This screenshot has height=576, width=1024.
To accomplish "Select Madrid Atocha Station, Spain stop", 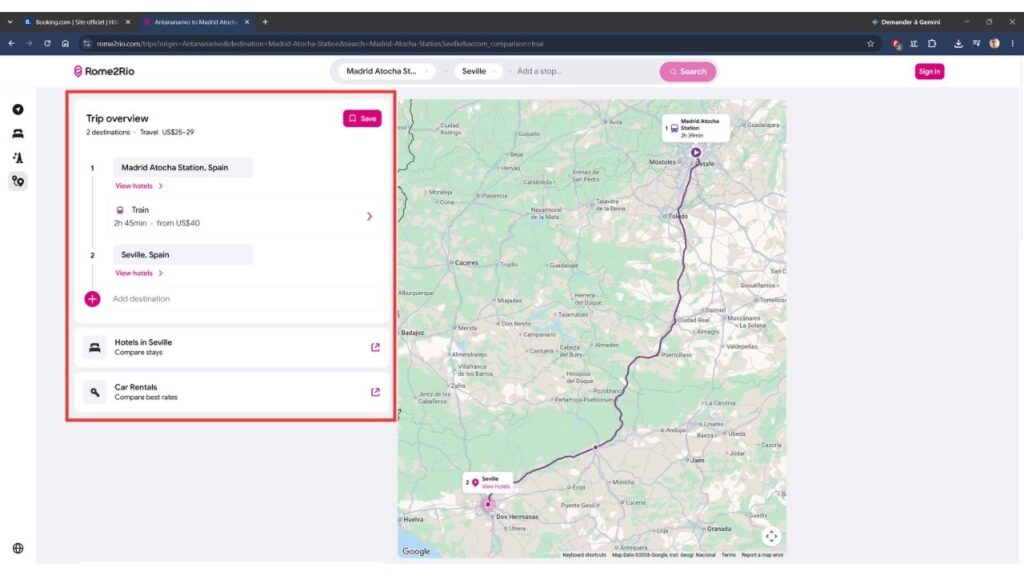I will 182,167.
